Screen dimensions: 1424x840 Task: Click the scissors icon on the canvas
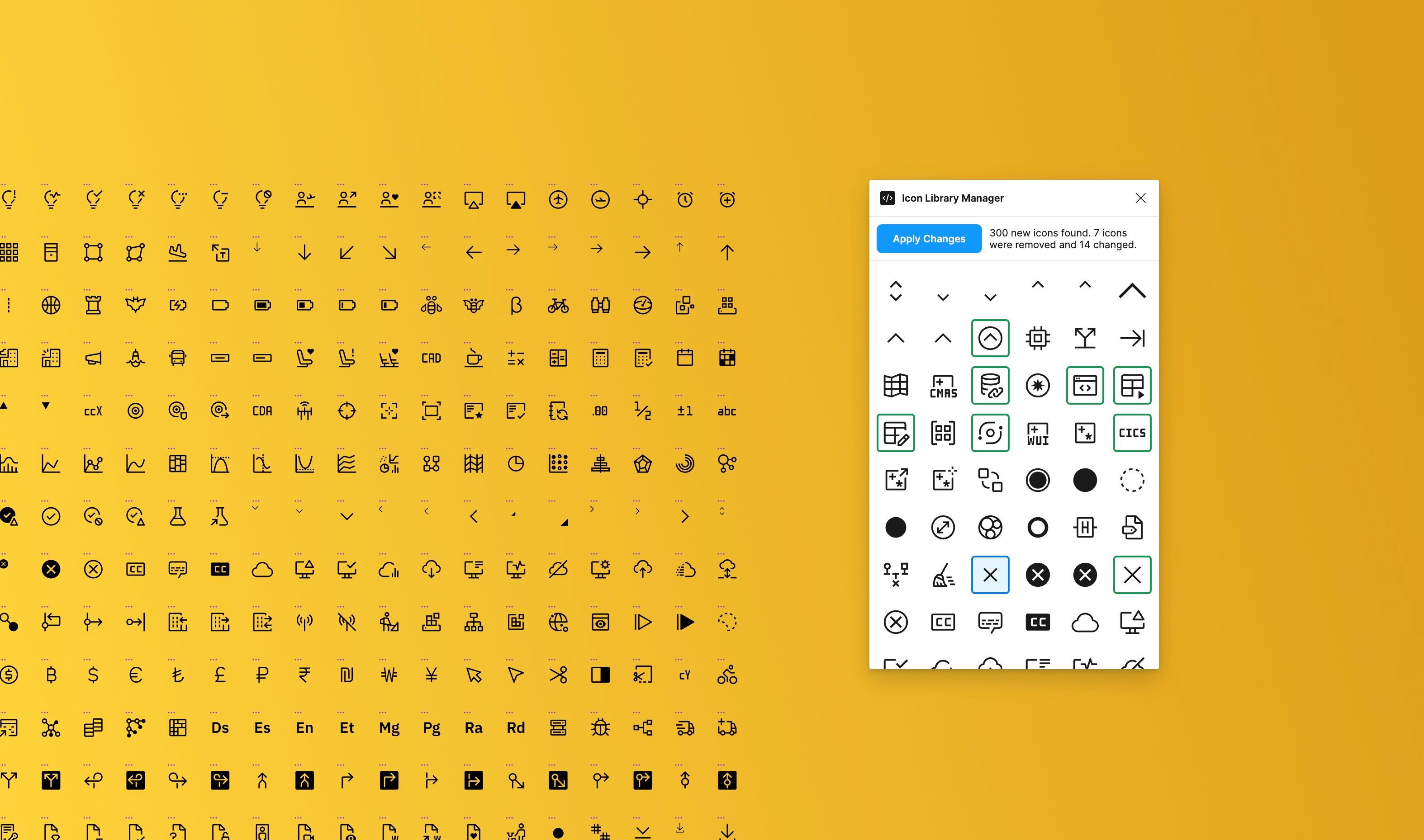click(558, 674)
